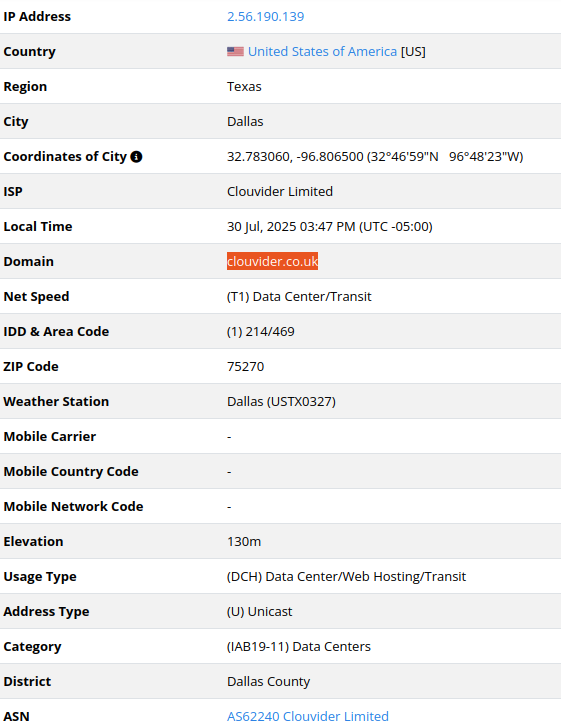Open the 2.56.190.139 IP address link
Screen dimensions: 561x728
pos(265,17)
